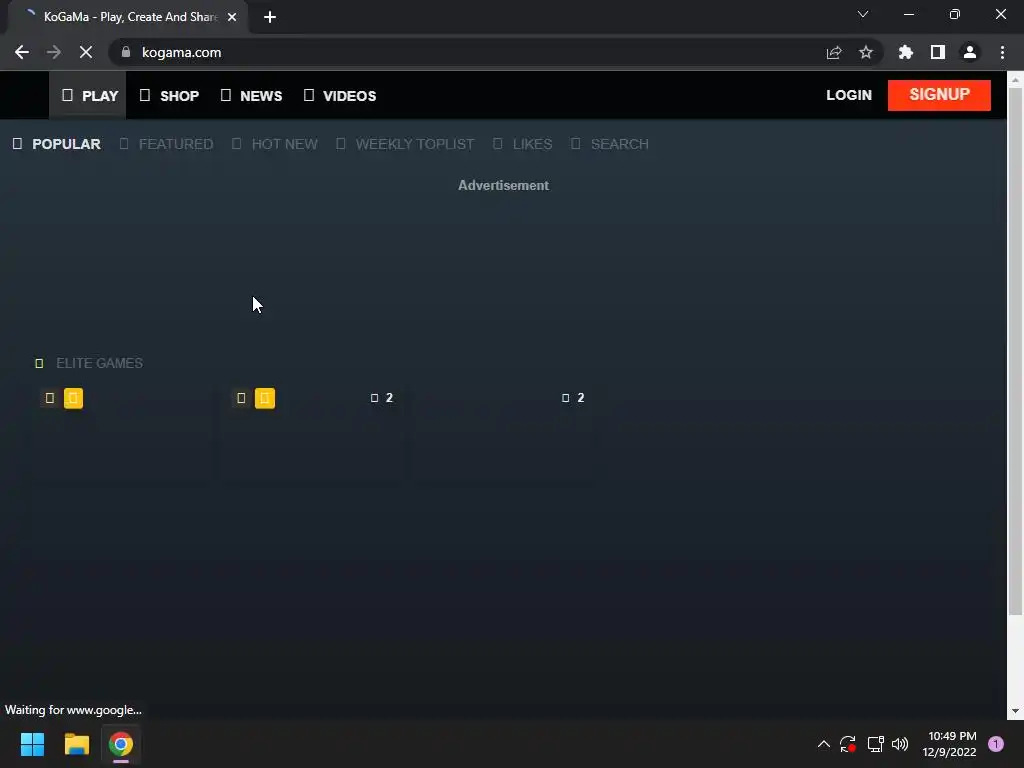Toggle the browser side panel
This screenshot has height=768, width=1024.
pyautogui.click(x=937, y=52)
